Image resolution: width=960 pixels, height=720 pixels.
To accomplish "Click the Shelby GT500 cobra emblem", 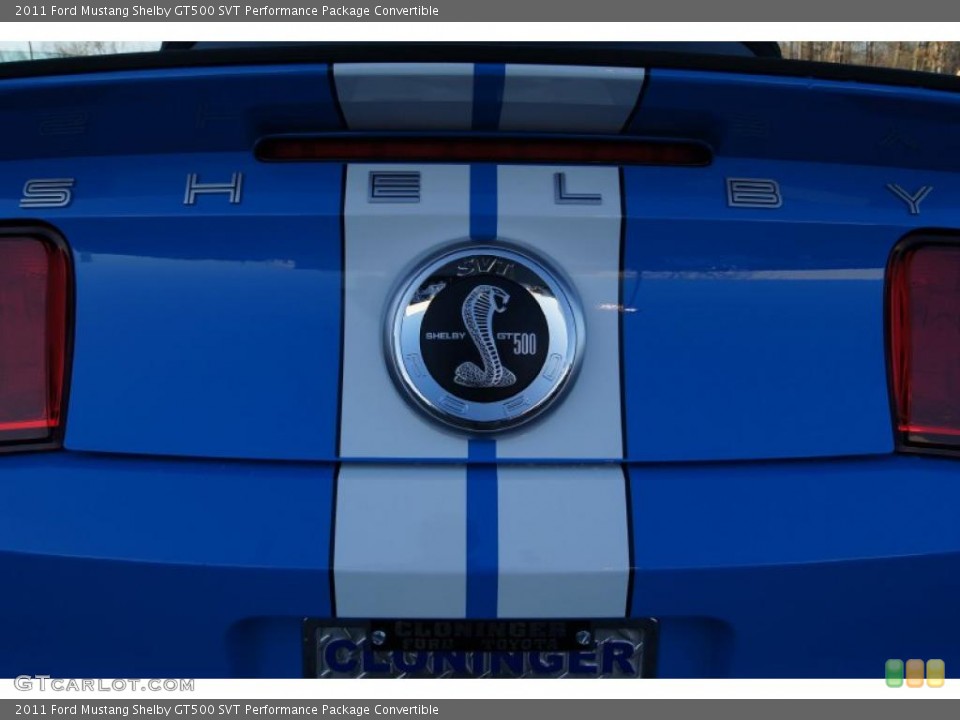I will click(x=484, y=339).
